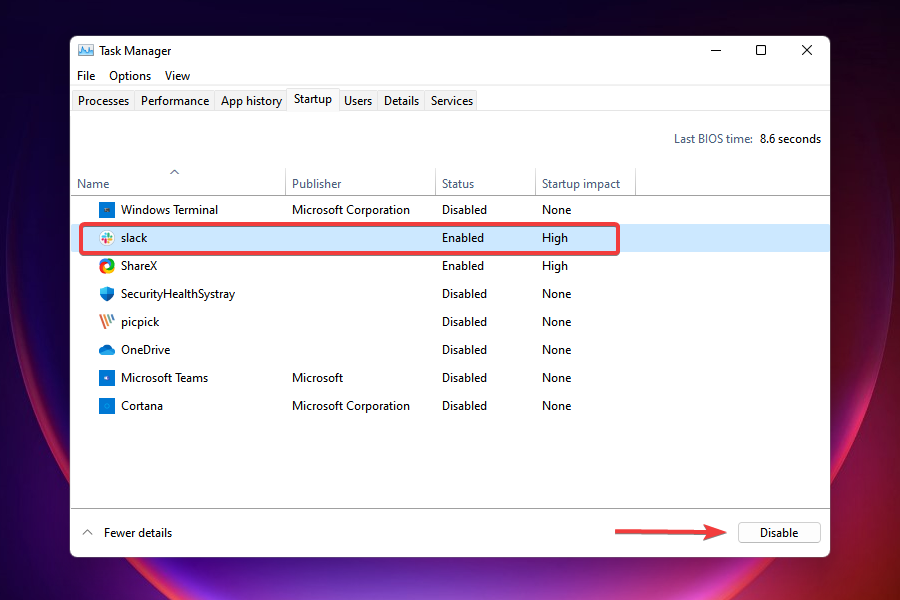
Task: Click the Disable button
Action: pos(779,532)
